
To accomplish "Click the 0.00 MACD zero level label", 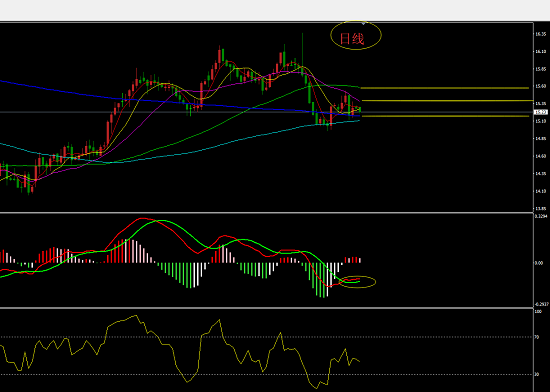I will click(x=539, y=263).
